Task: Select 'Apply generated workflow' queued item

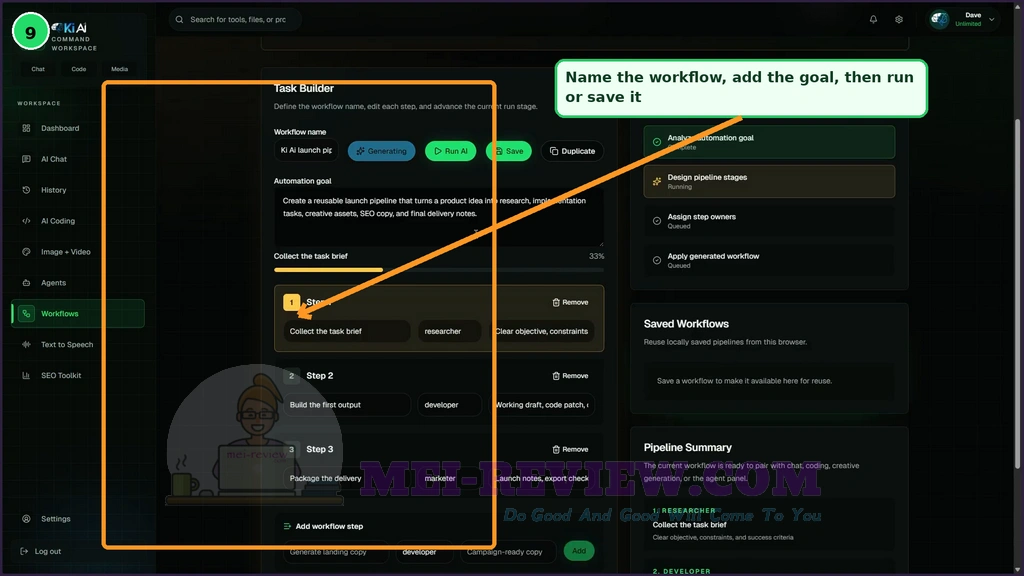Action: [769, 260]
